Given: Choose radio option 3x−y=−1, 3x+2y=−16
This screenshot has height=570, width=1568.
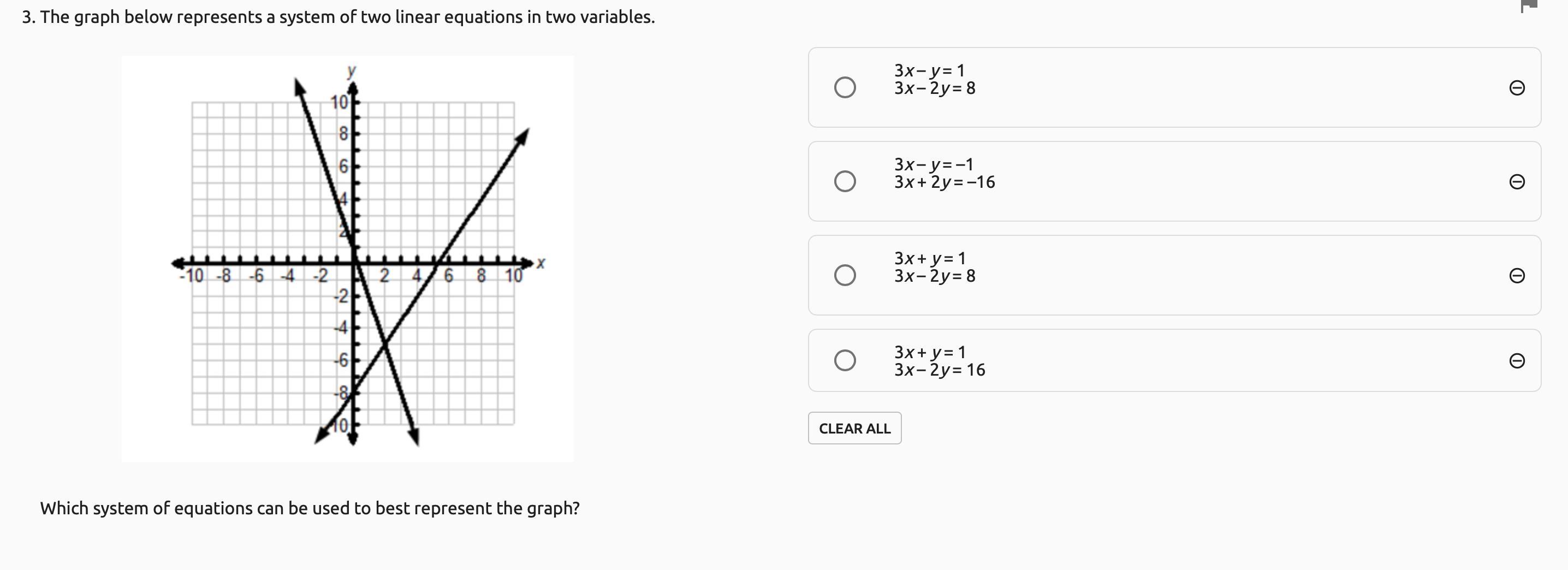Looking at the screenshot, I should tap(844, 181).
